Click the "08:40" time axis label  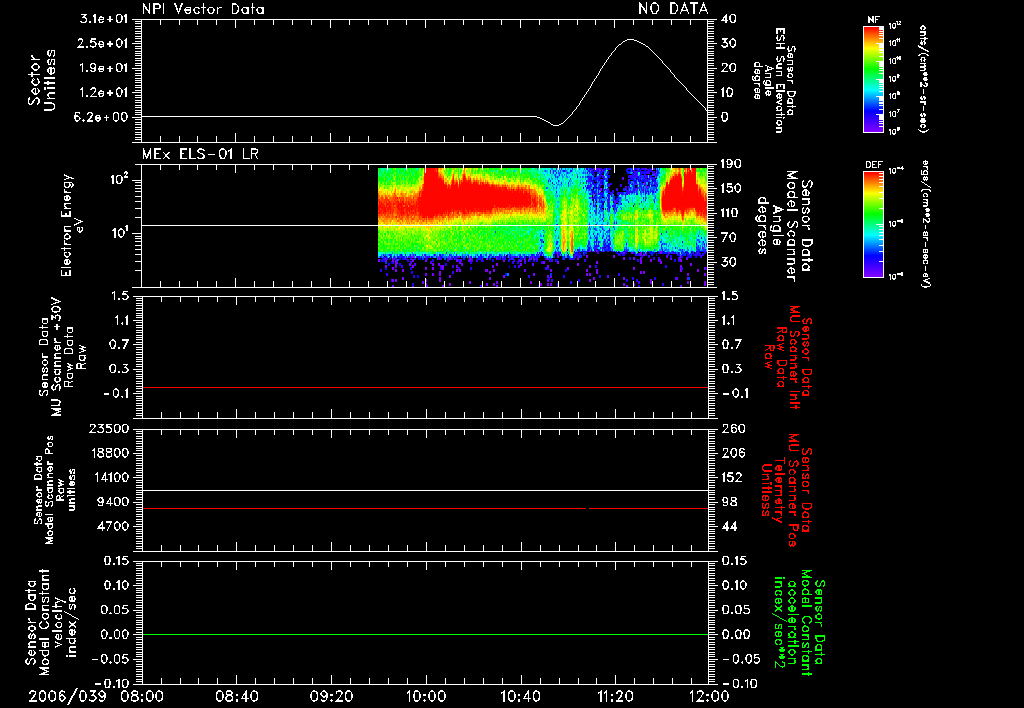click(x=237, y=696)
